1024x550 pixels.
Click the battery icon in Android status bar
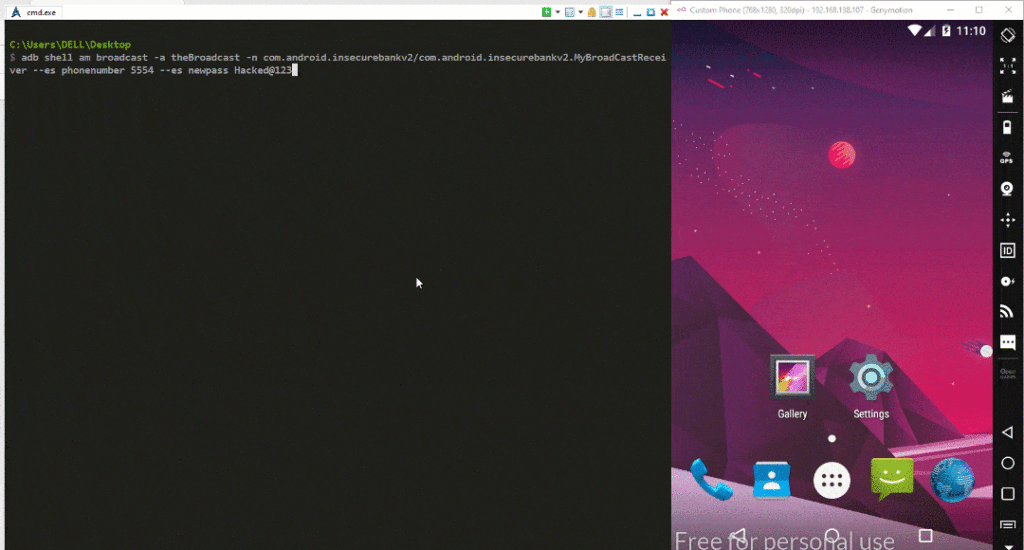point(946,31)
